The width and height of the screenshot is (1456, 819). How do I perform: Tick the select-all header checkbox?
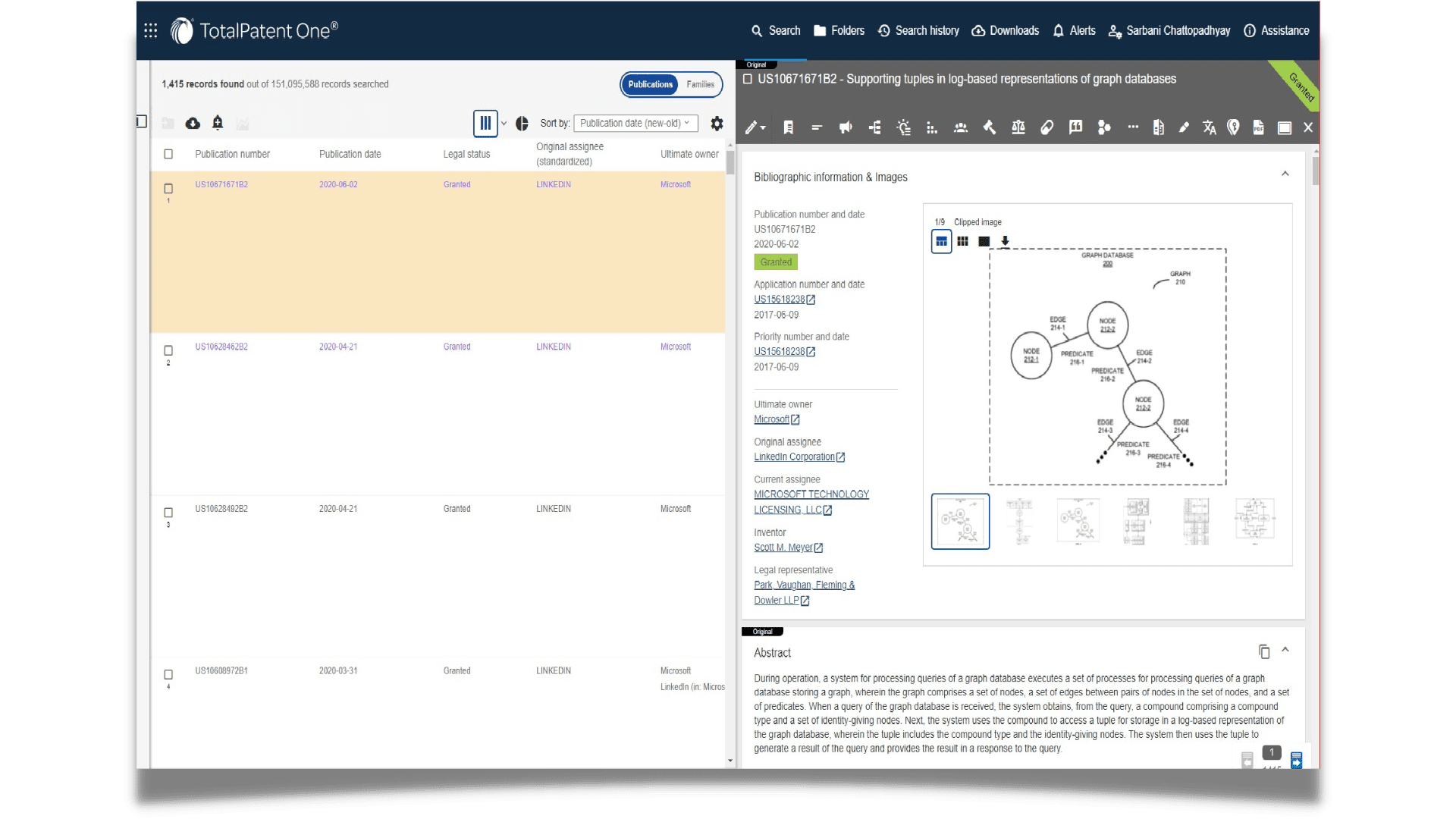click(x=168, y=154)
